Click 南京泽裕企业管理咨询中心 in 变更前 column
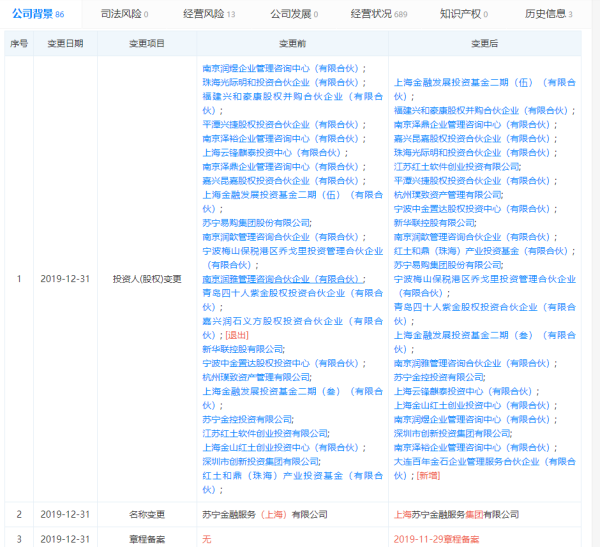The height and width of the screenshot is (547, 600). (280, 139)
